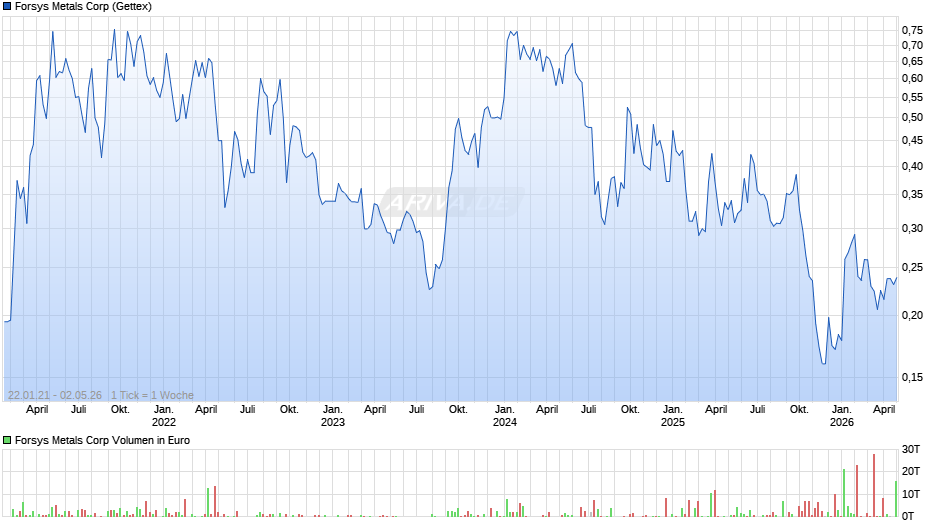Click the '1 Tick = 1 Woche' text
Image resolution: width=940 pixels, height=526 pixels.
(x=152, y=395)
